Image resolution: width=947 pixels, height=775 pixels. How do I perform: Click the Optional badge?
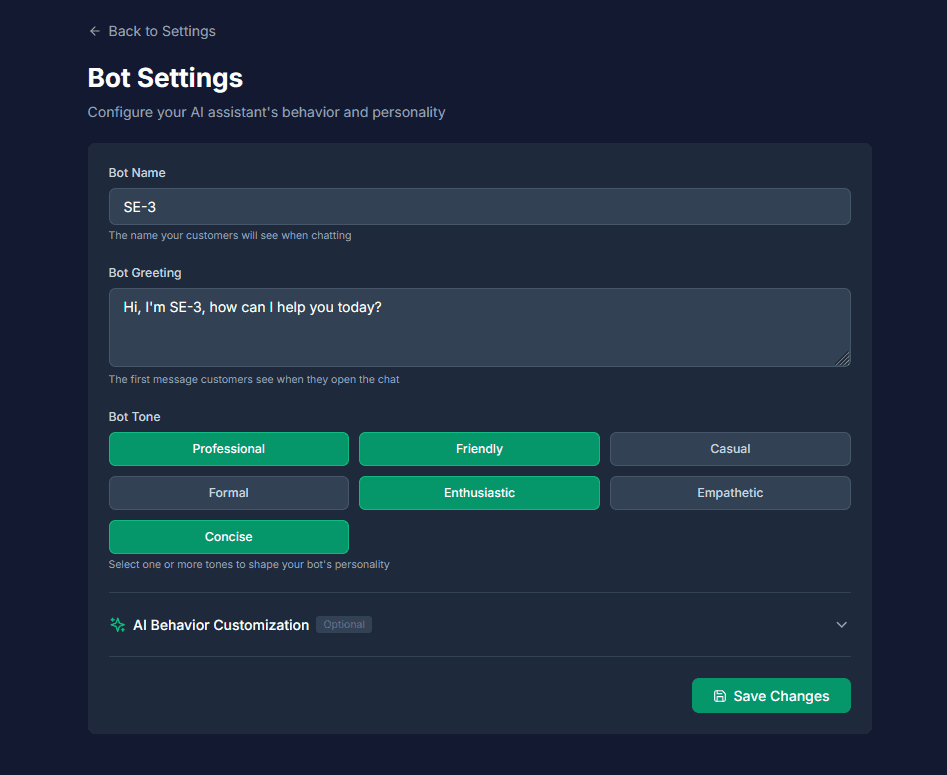343,624
